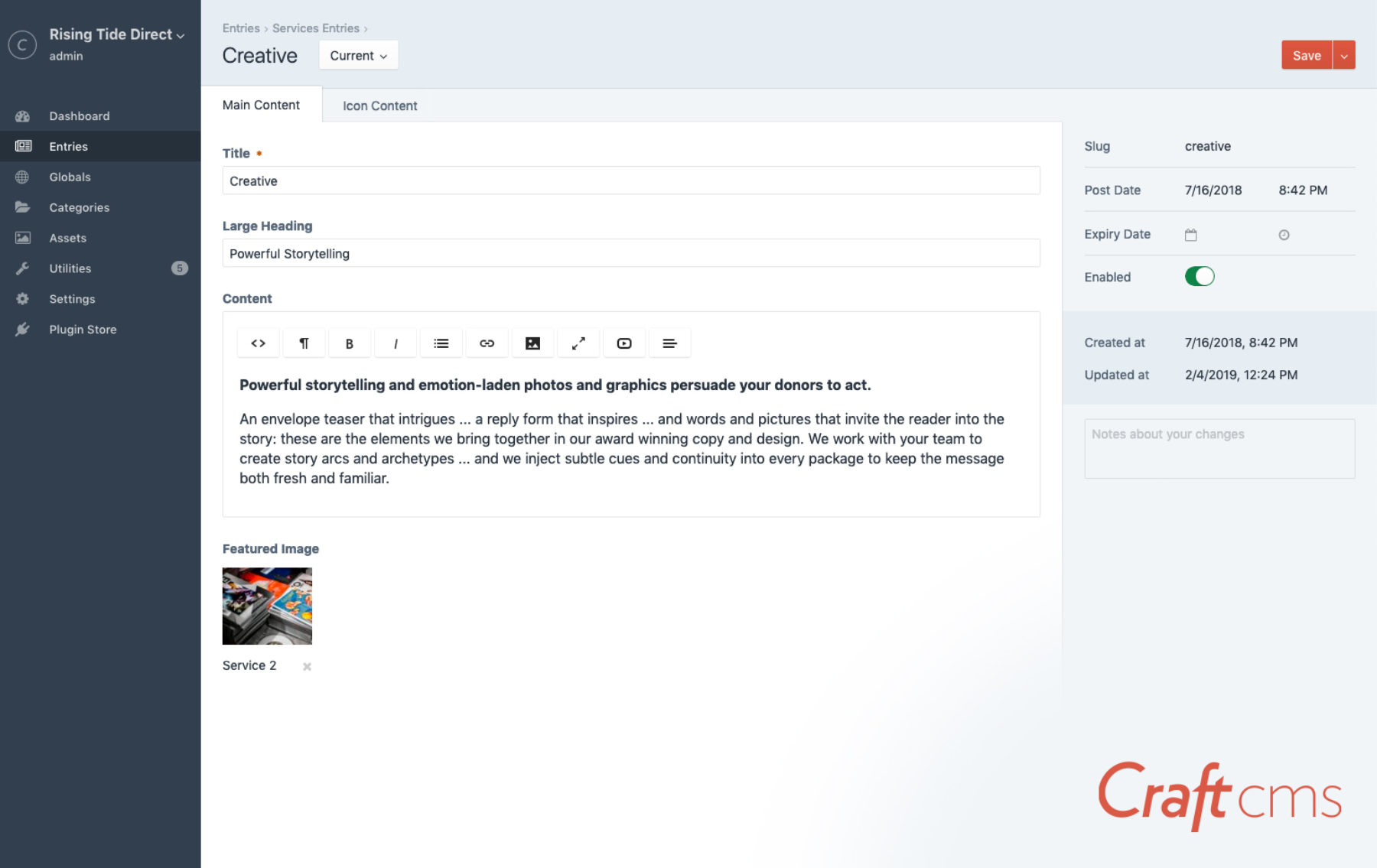Go to Services Entries breadcrumb

point(315,28)
